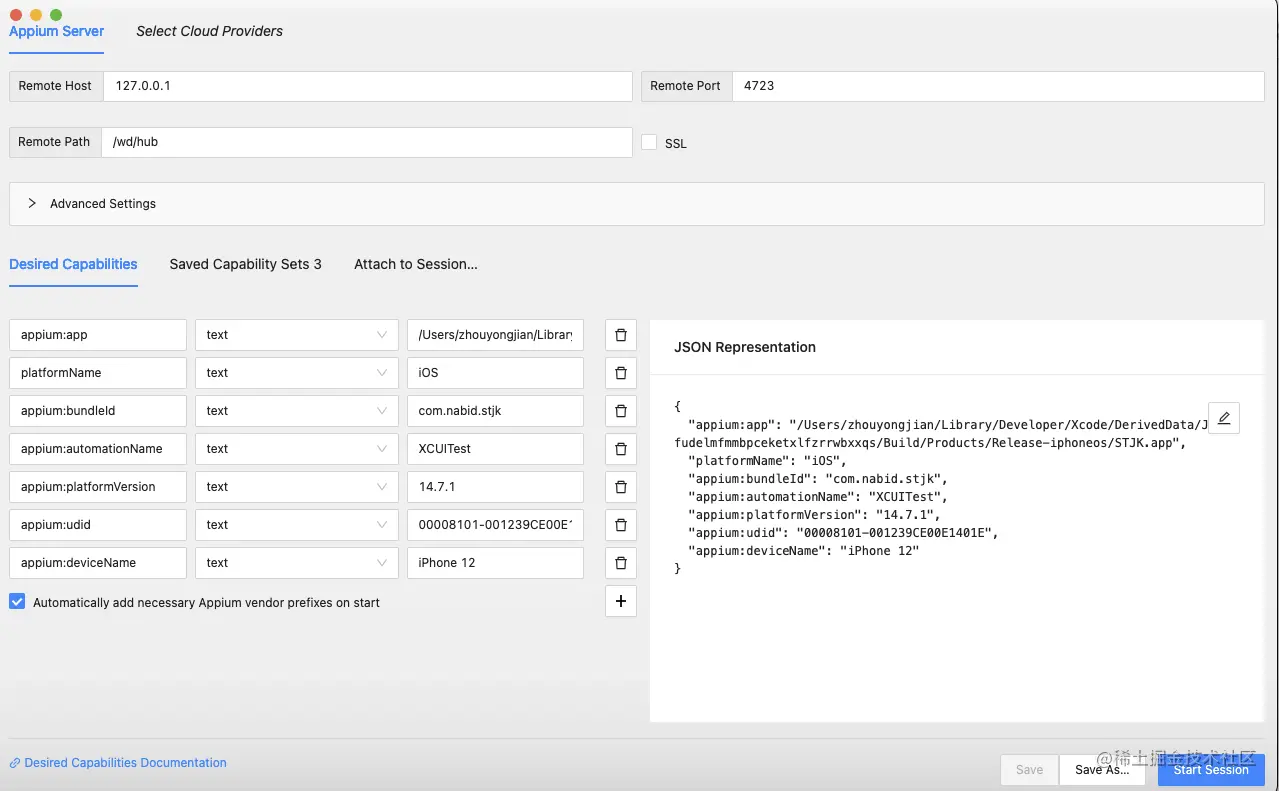Click the XCUITest value field
The width and height of the screenshot is (1279, 791).
click(495, 449)
